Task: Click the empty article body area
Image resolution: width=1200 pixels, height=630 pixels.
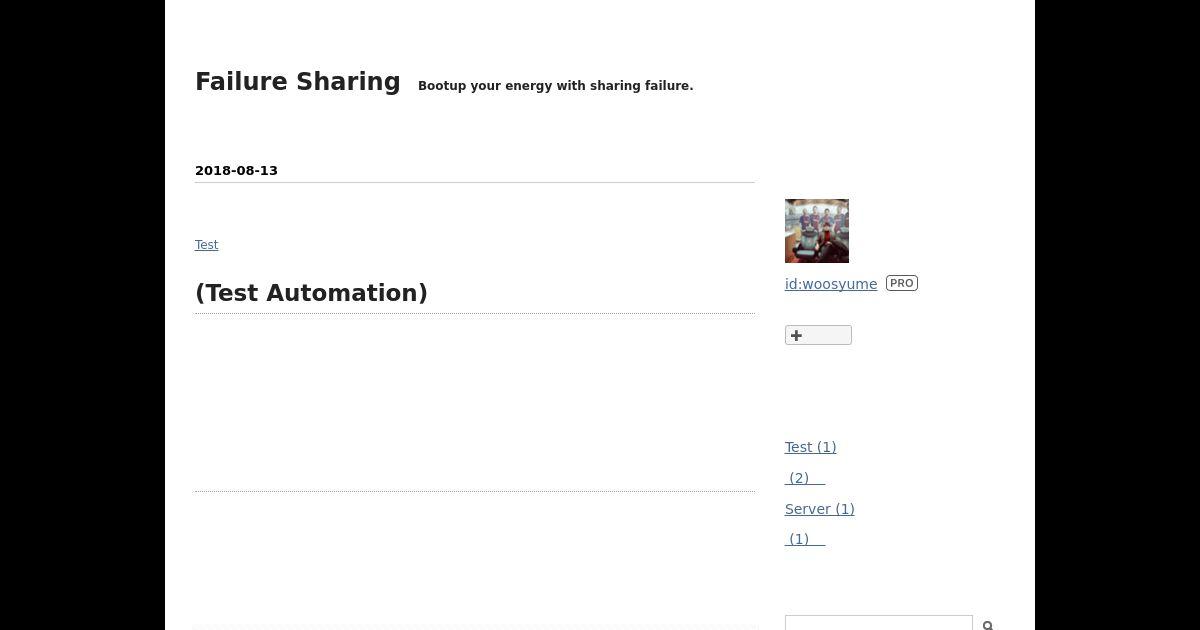Action: tap(475, 403)
